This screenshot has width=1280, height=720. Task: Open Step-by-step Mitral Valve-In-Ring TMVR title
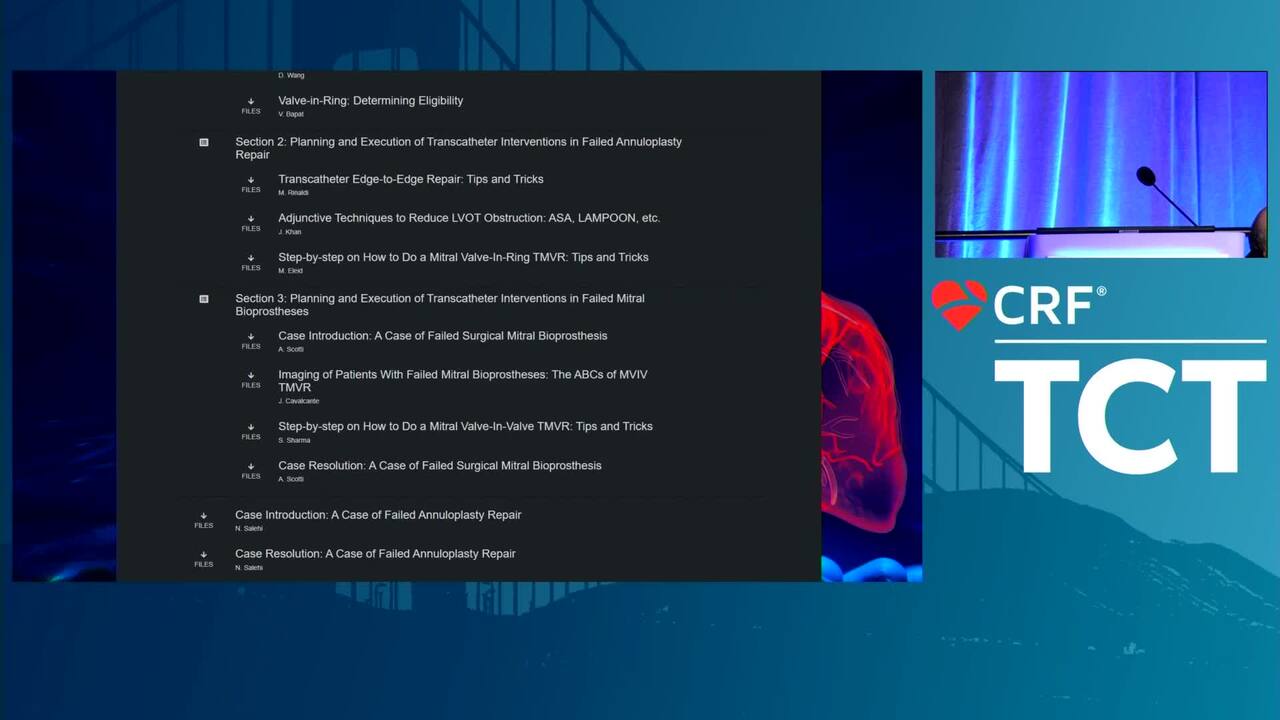[463, 257]
